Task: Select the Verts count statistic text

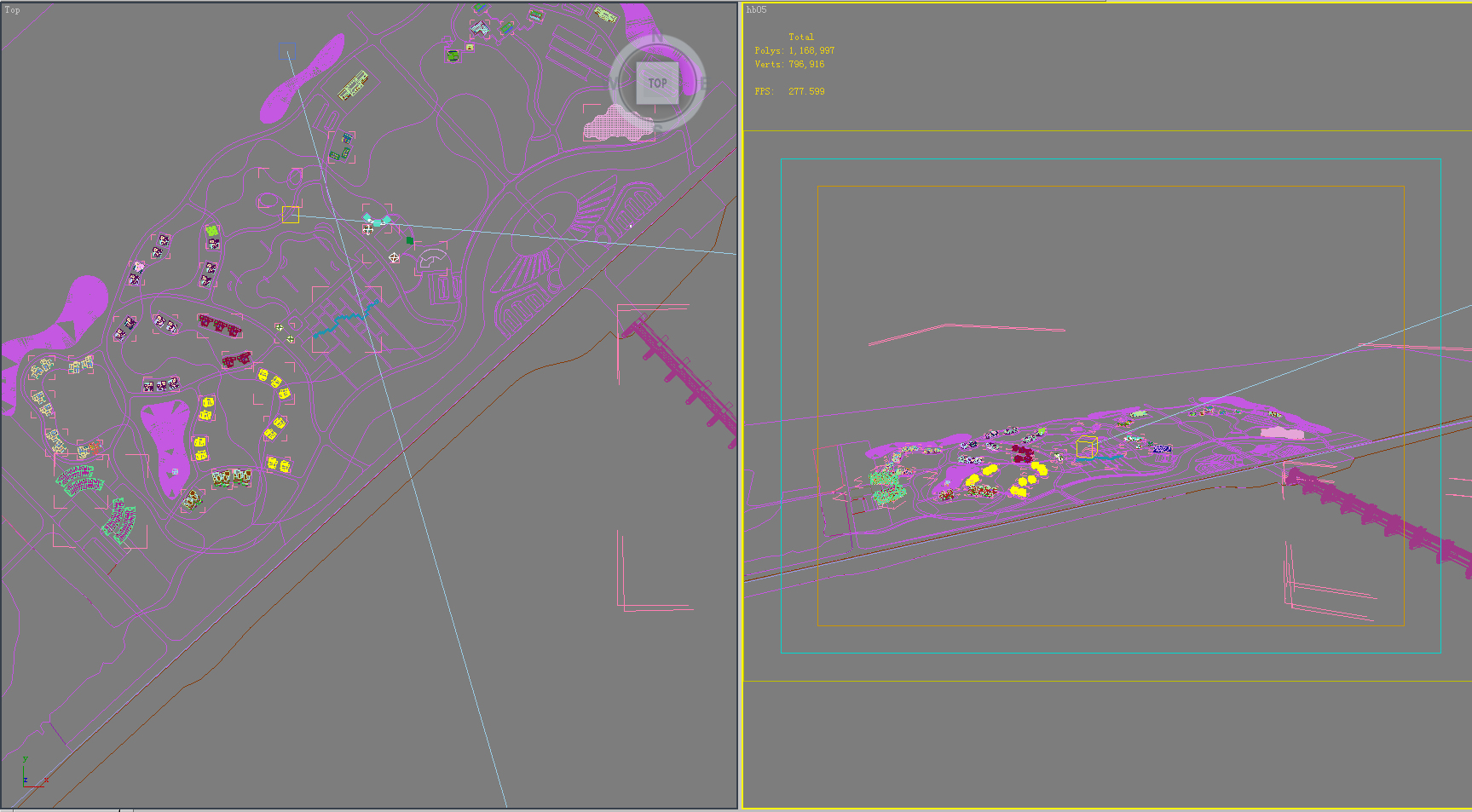Action: (789, 65)
